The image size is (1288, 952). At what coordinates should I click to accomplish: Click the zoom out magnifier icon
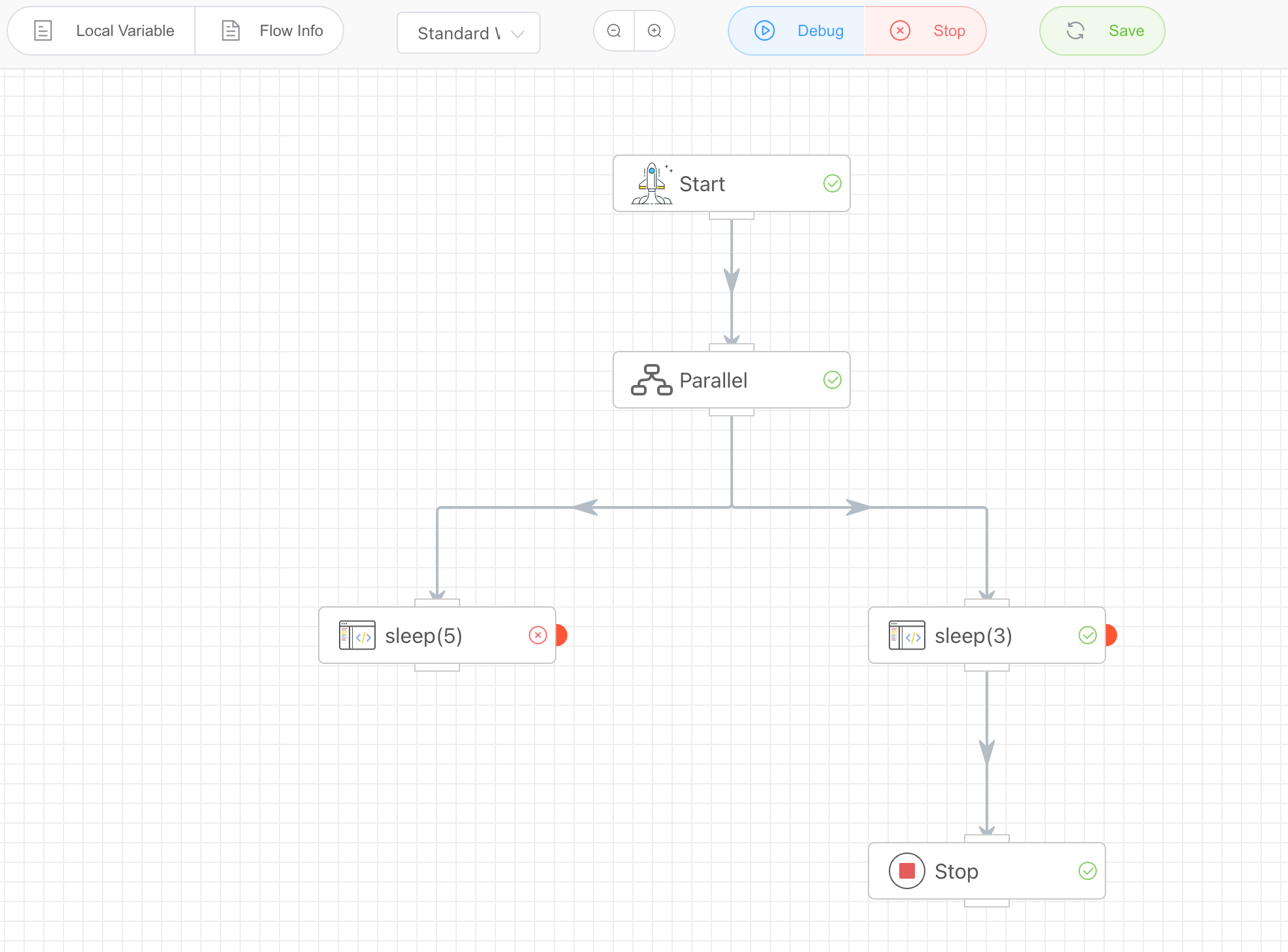point(614,31)
